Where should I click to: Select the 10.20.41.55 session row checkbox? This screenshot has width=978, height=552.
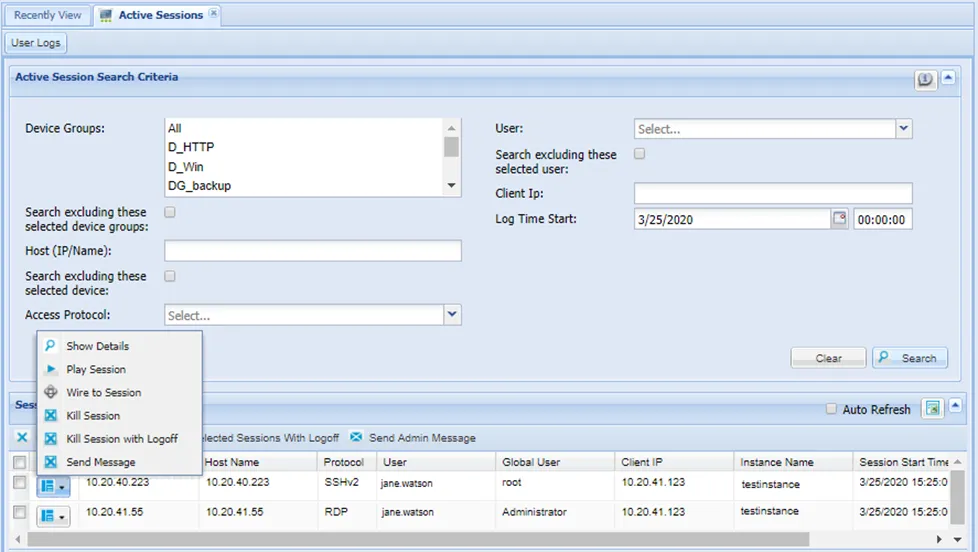pos(19,512)
